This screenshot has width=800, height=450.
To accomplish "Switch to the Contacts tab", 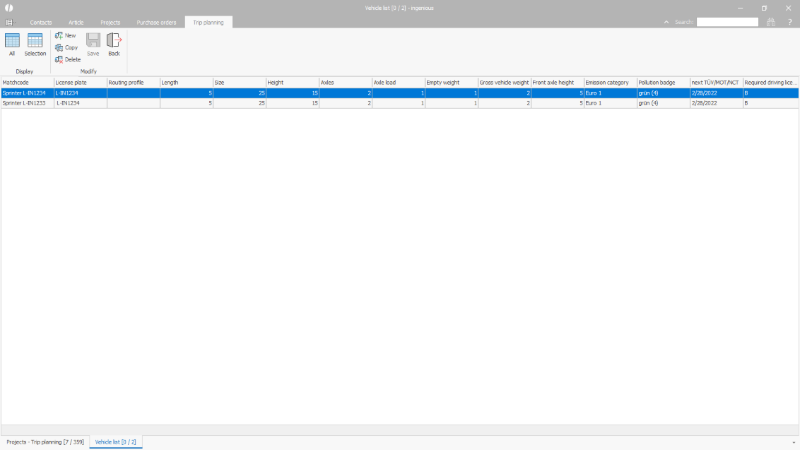I will pos(41,21).
